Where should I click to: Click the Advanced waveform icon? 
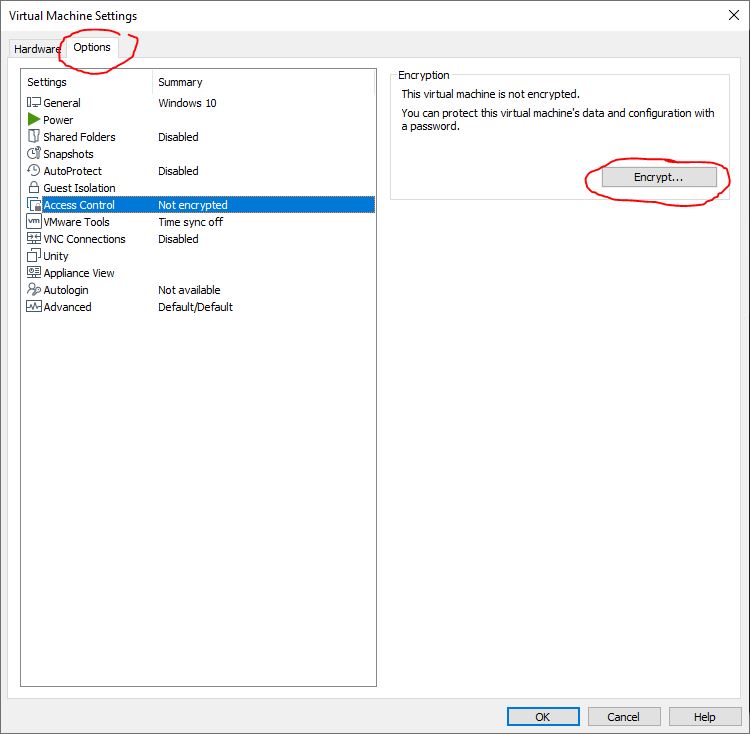tap(33, 306)
